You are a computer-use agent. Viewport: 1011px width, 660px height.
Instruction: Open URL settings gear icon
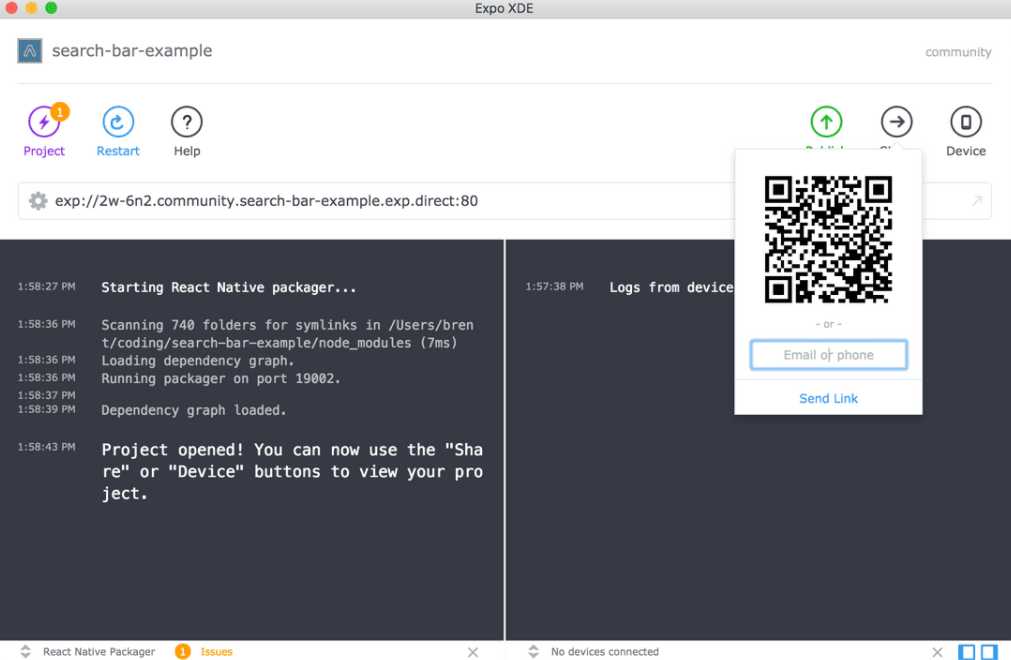coord(38,201)
